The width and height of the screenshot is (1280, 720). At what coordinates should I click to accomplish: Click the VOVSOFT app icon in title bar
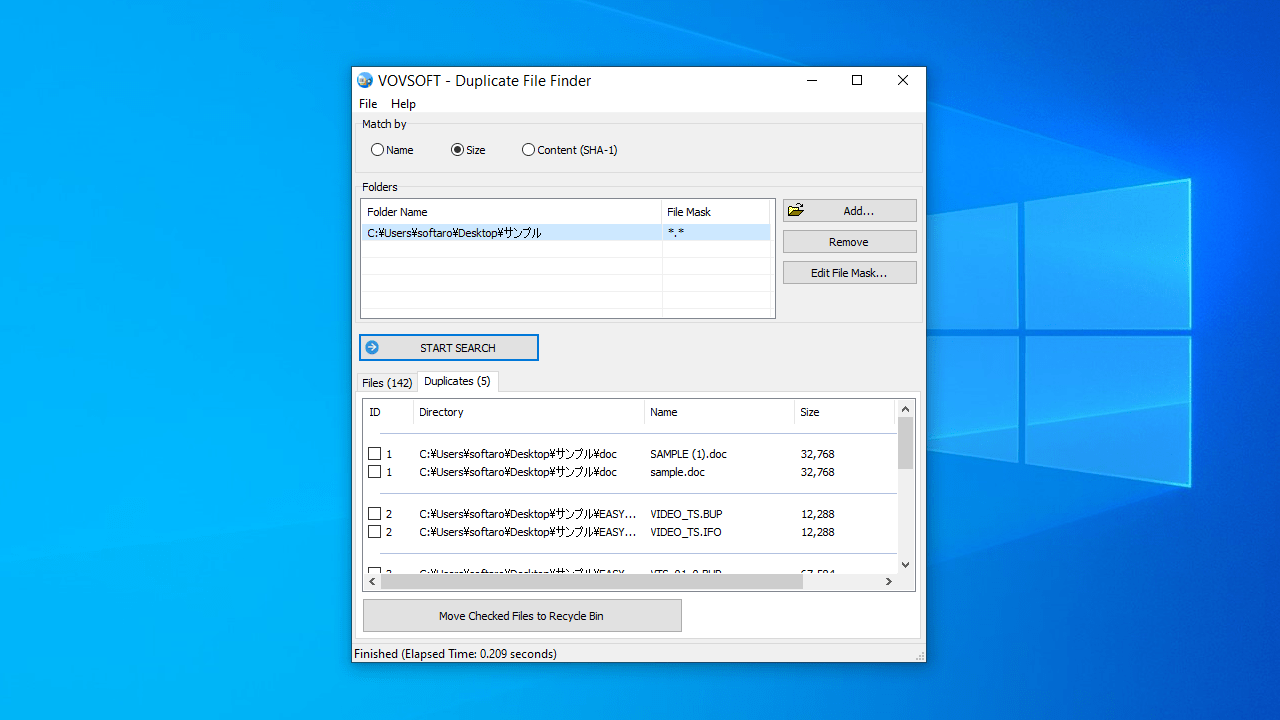[x=365, y=80]
